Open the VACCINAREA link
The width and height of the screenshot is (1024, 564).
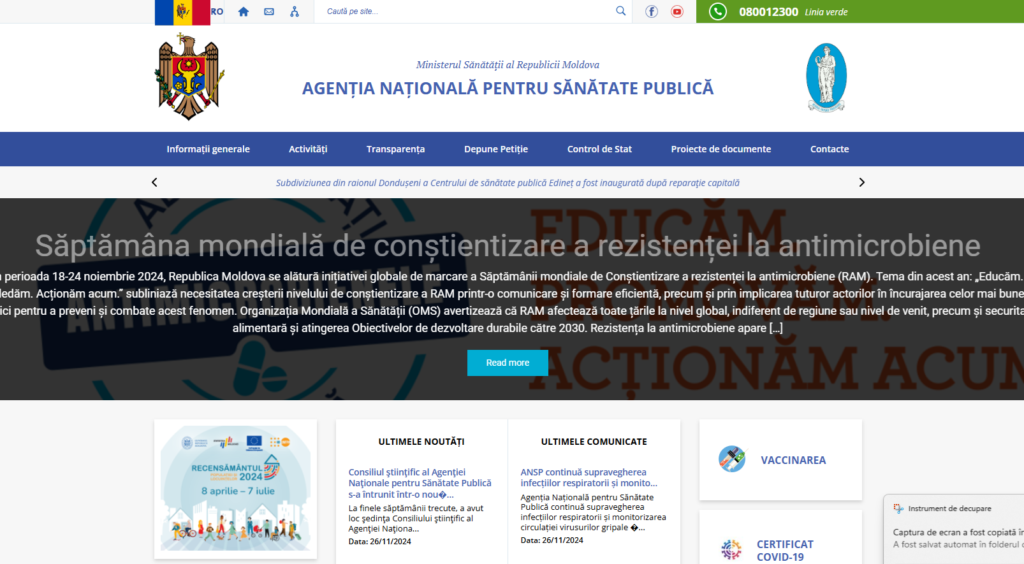[x=793, y=460]
